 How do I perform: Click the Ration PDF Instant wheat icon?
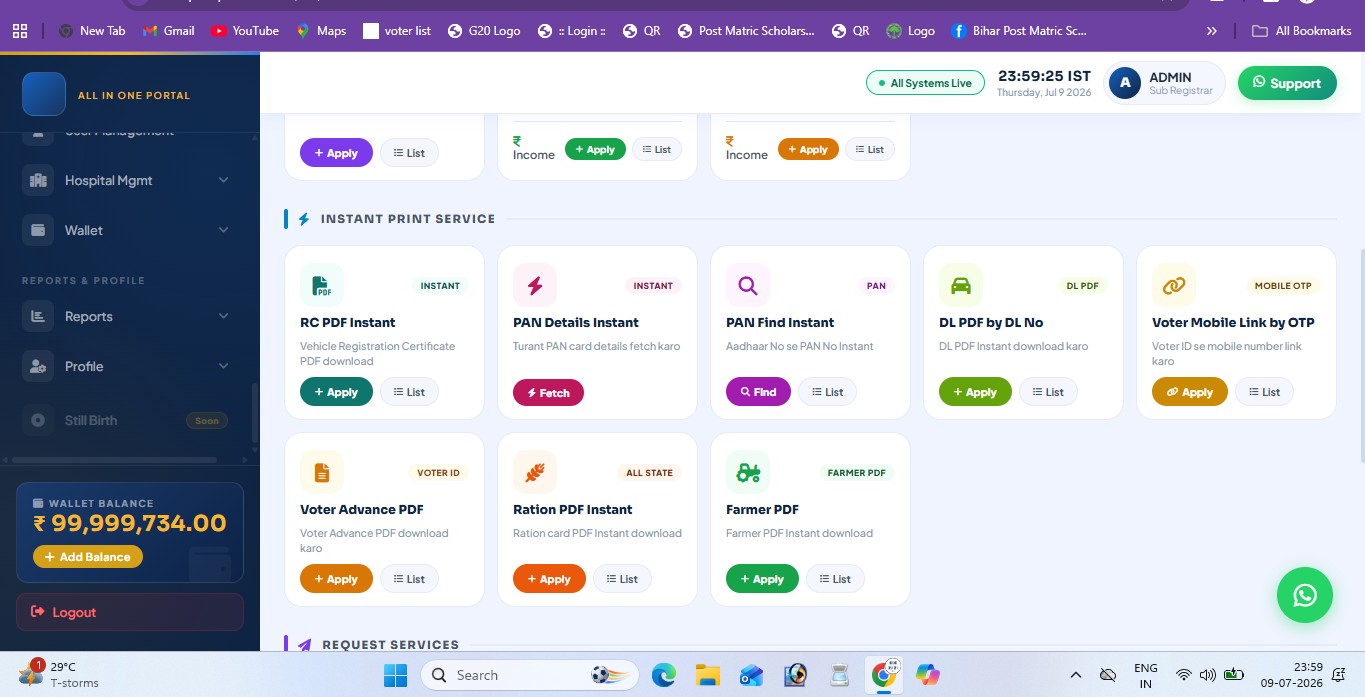[x=535, y=472]
